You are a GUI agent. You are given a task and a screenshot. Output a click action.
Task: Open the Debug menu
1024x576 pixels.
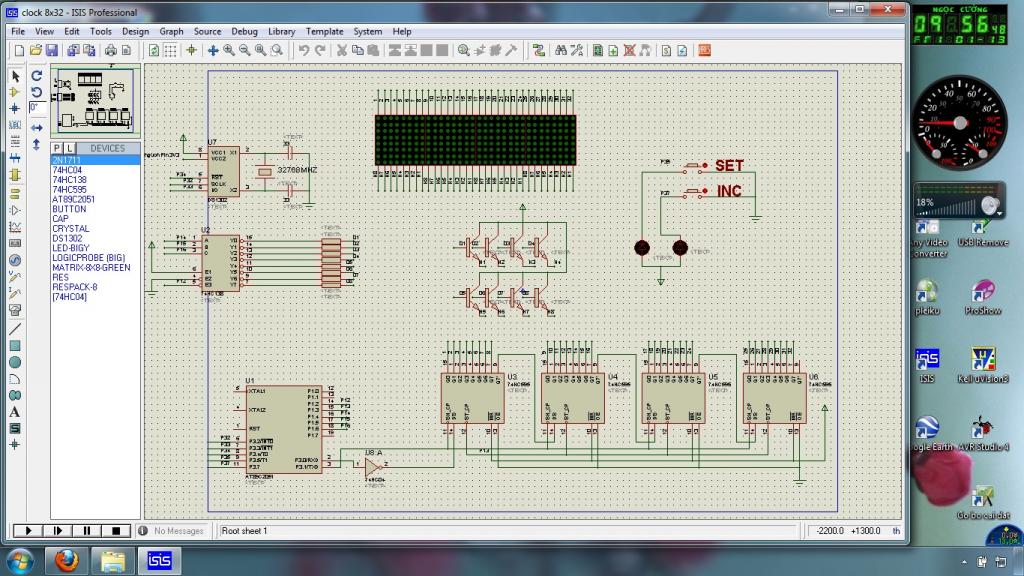244,31
